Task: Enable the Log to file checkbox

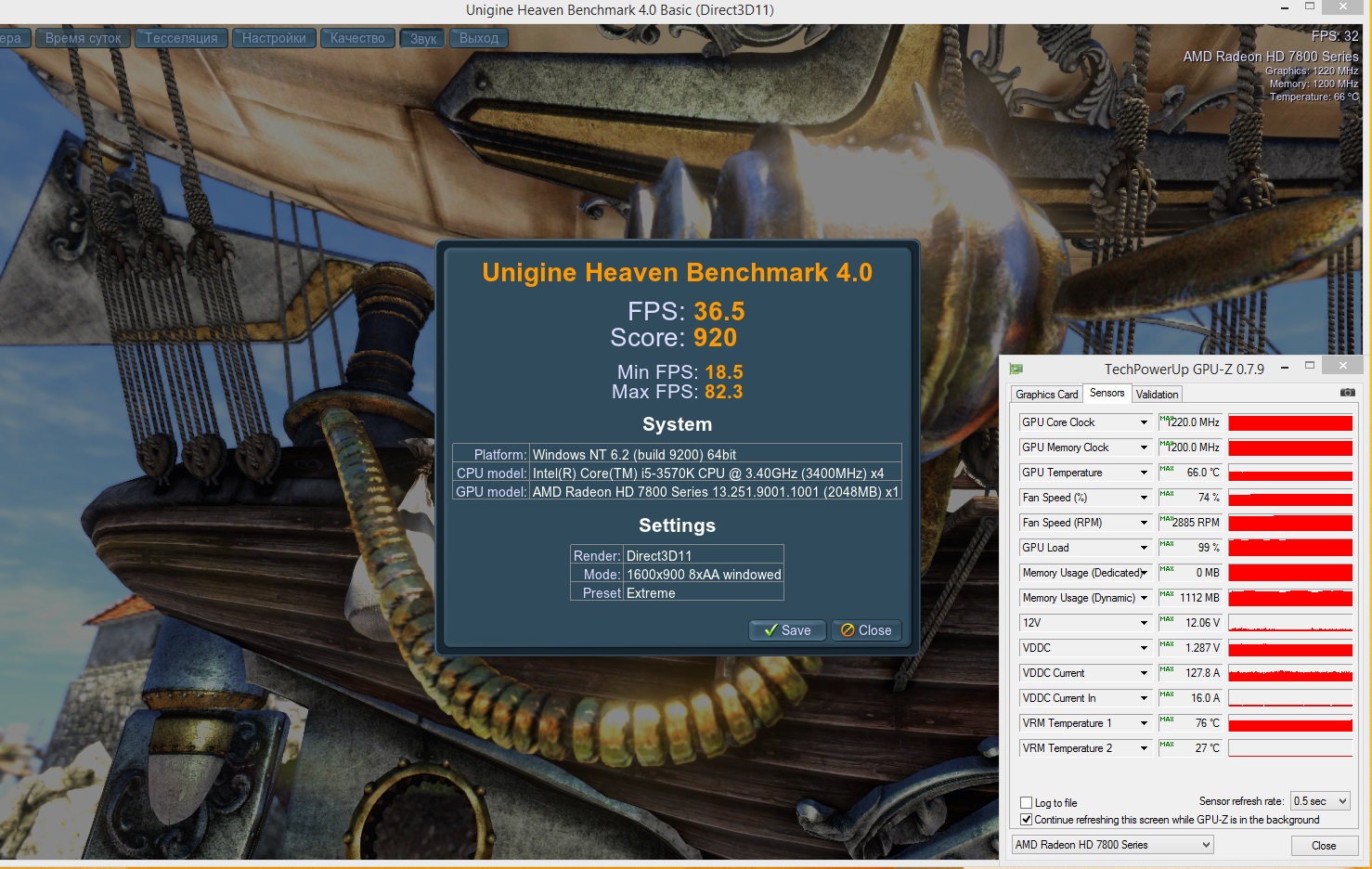Action: coord(1026,803)
